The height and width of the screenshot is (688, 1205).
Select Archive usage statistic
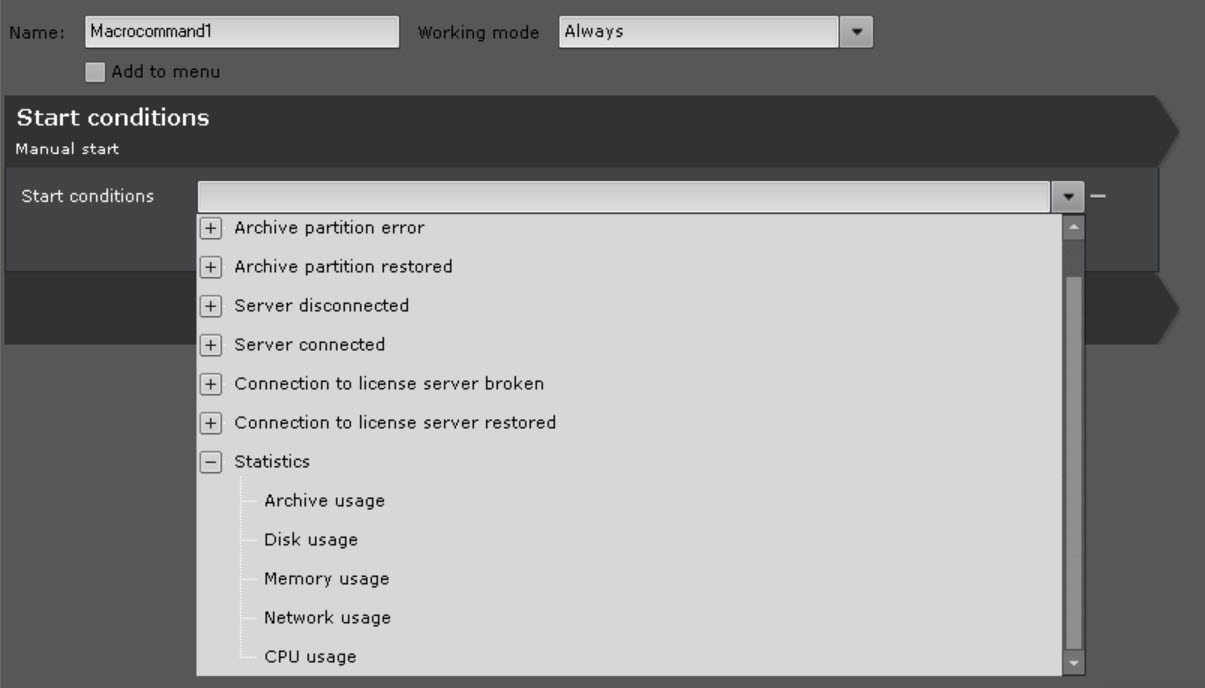pyautogui.click(x=324, y=501)
